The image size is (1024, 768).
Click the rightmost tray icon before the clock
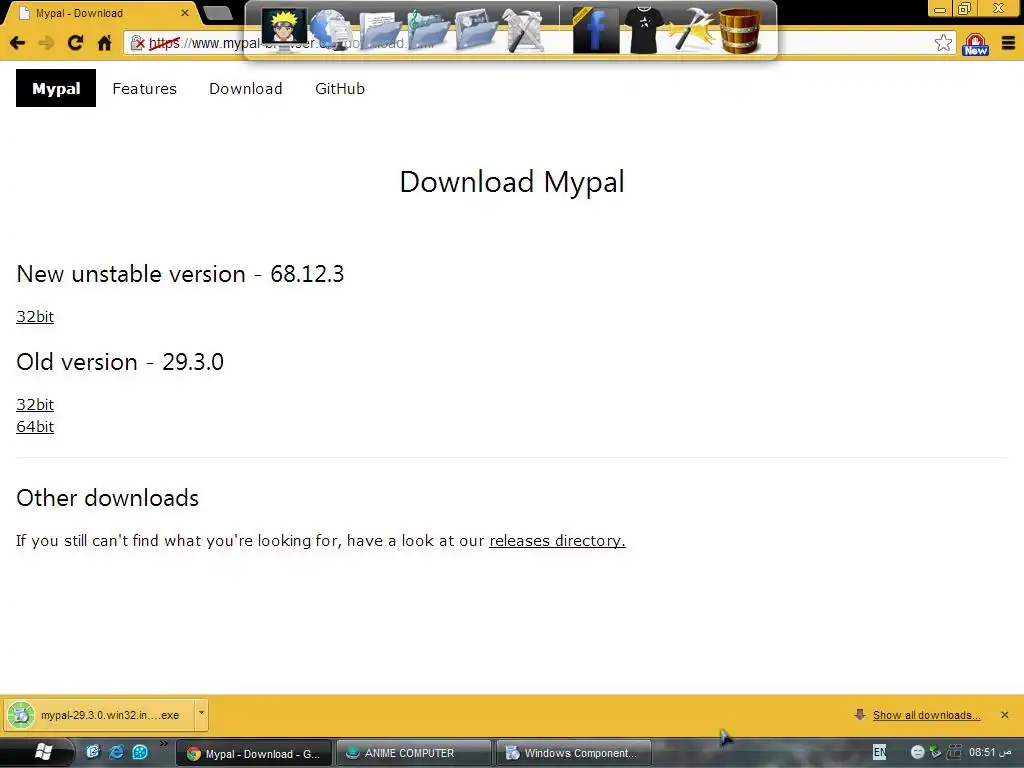tap(954, 752)
